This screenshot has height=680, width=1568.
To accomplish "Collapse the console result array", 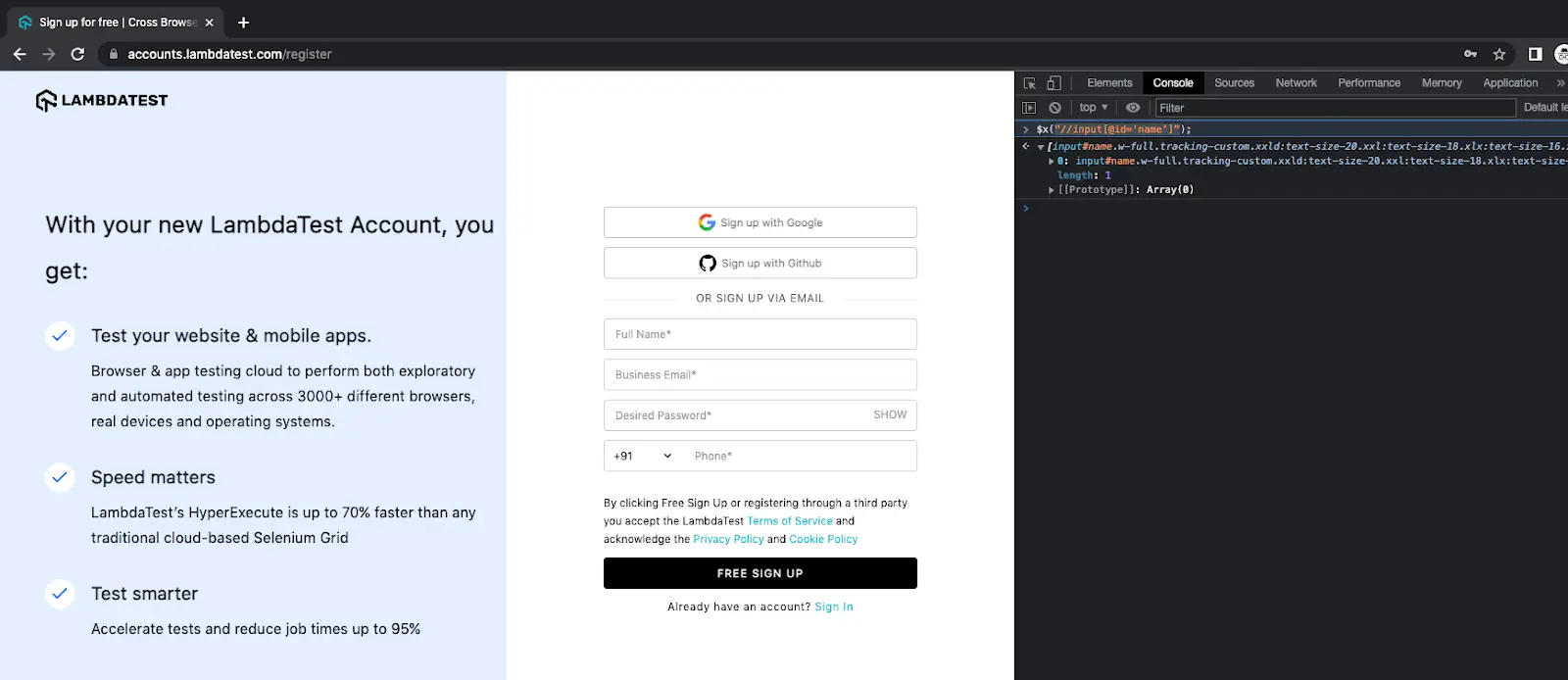I will pyautogui.click(x=1041, y=147).
